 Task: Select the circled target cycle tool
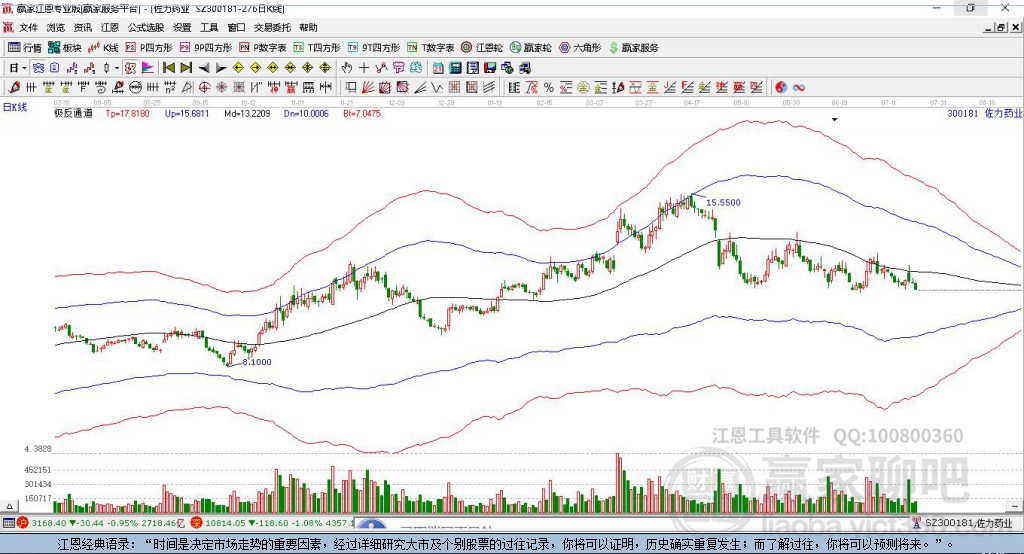(x=204, y=87)
